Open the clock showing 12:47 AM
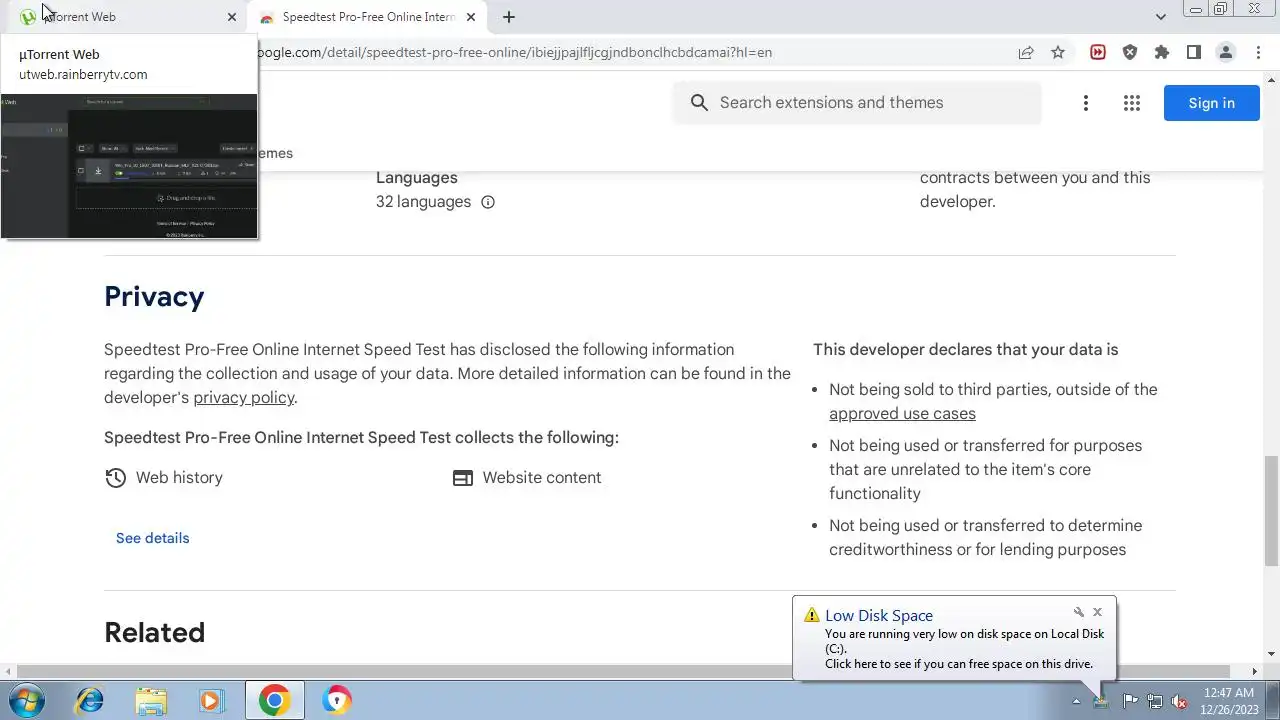1280x720 pixels. (x=1229, y=701)
